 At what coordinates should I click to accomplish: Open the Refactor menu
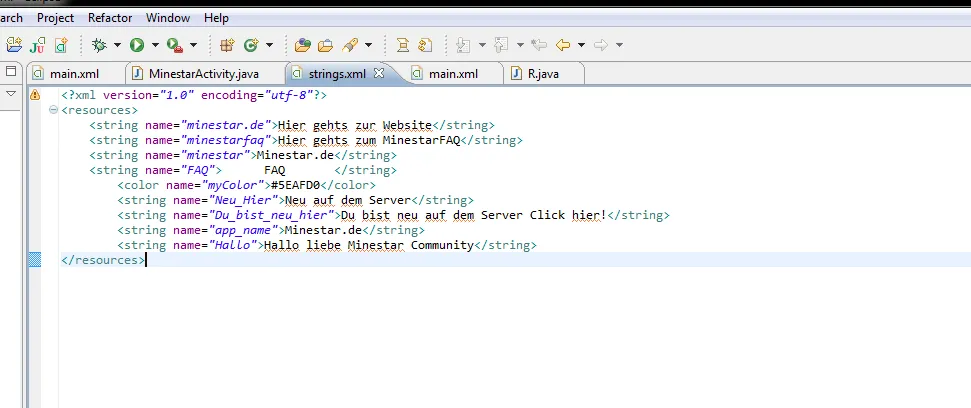coord(110,18)
